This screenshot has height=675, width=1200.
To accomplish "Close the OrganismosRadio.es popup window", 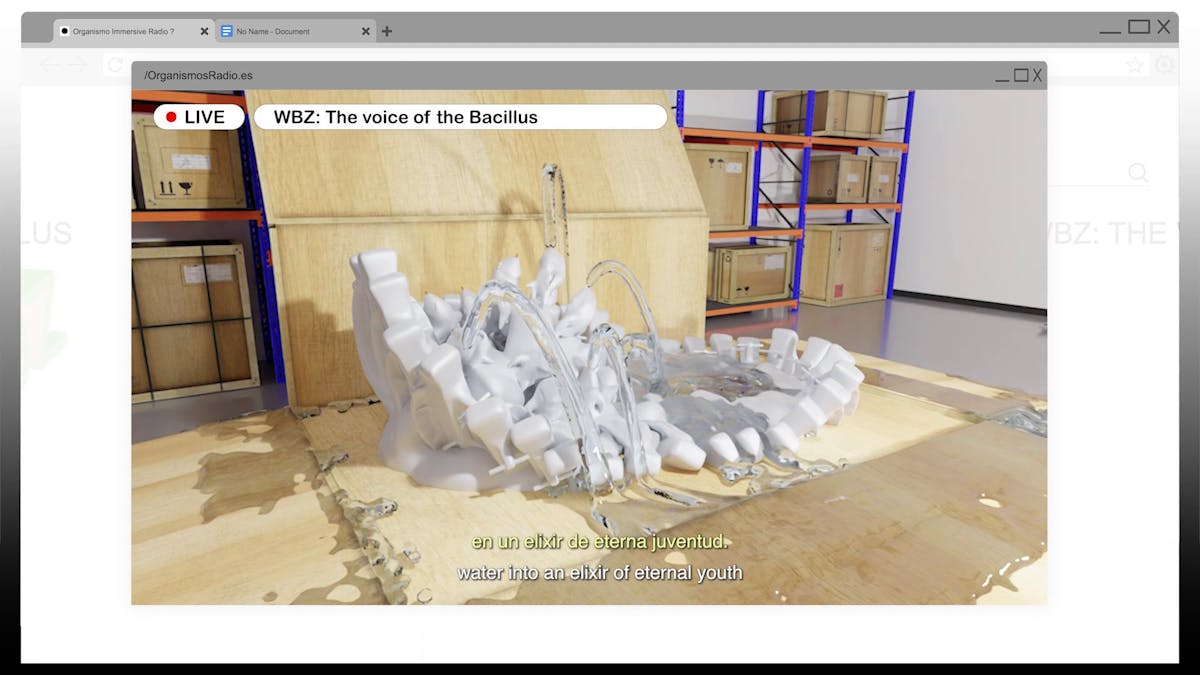I will click(x=1037, y=75).
